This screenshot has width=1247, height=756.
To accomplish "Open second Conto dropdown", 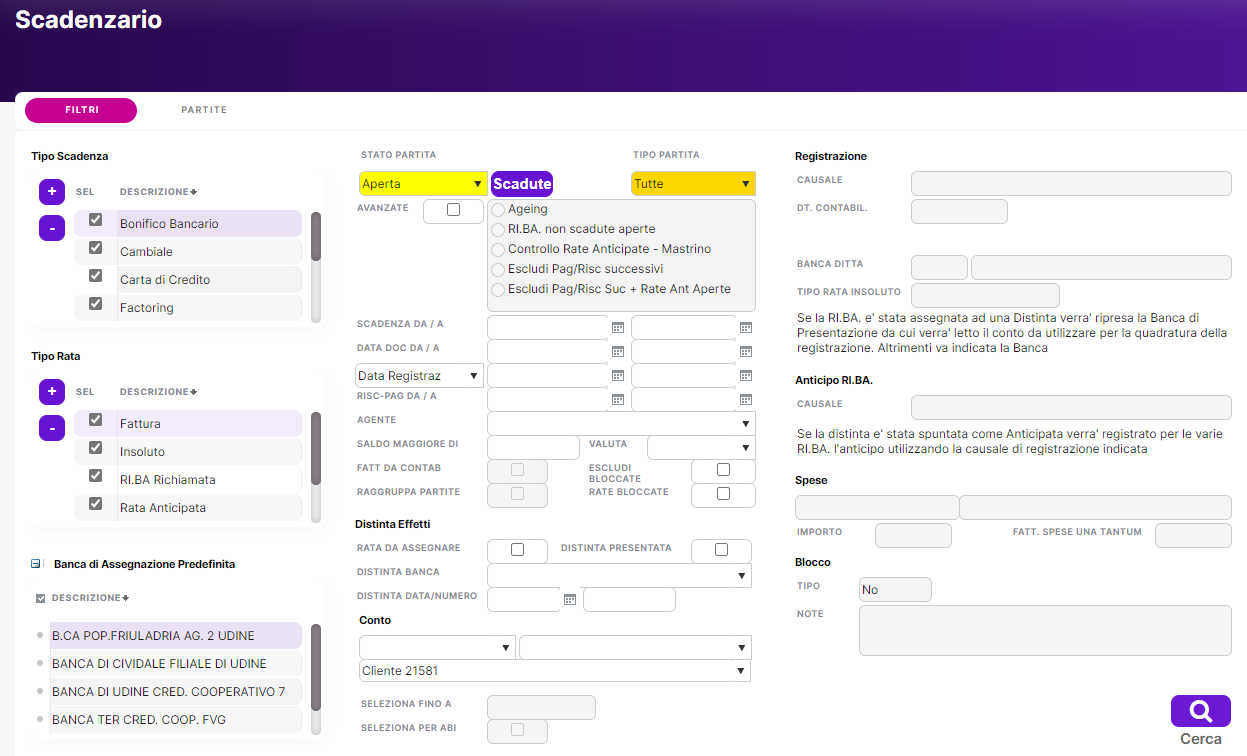I will [x=635, y=648].
